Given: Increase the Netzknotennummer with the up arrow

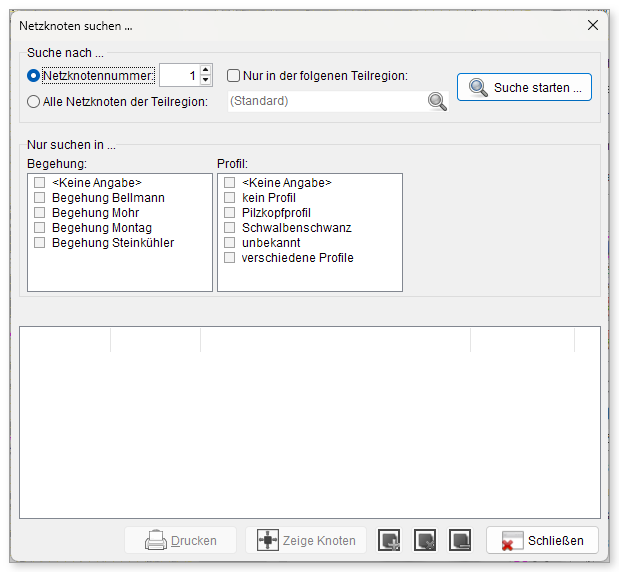Looking at the screenshot, I should pyautogui.click(x=205, y=70).
